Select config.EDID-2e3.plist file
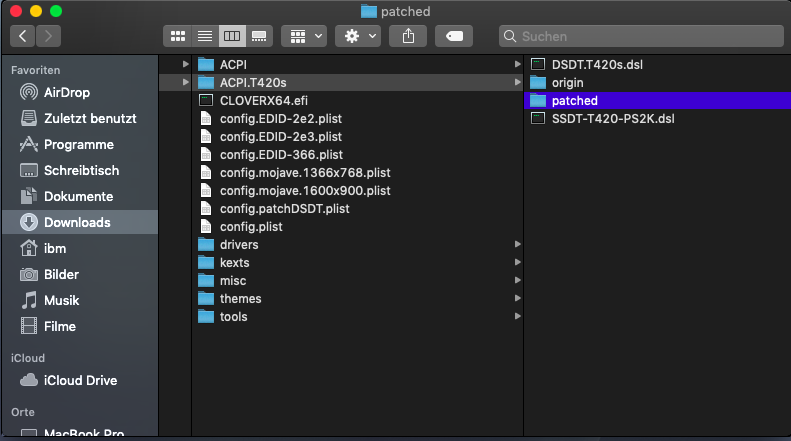 [x=357, y=137]
